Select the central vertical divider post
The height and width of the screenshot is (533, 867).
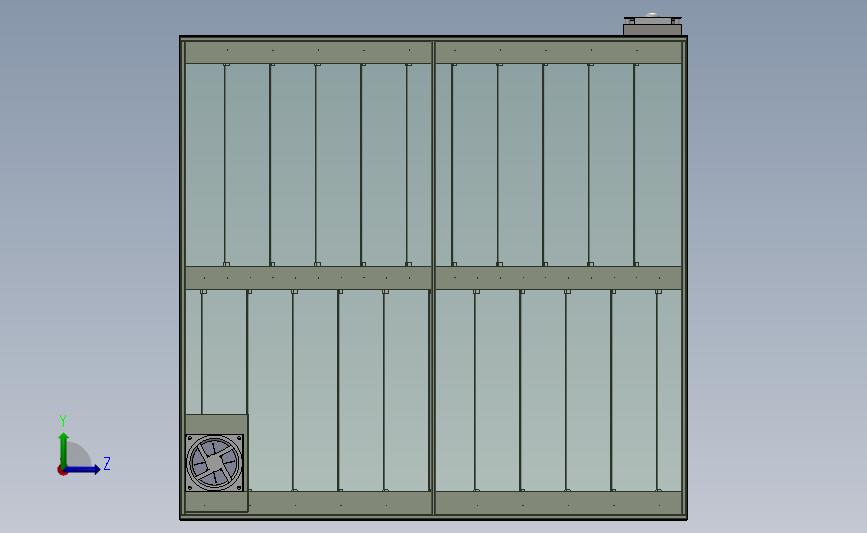pos(434,278)
